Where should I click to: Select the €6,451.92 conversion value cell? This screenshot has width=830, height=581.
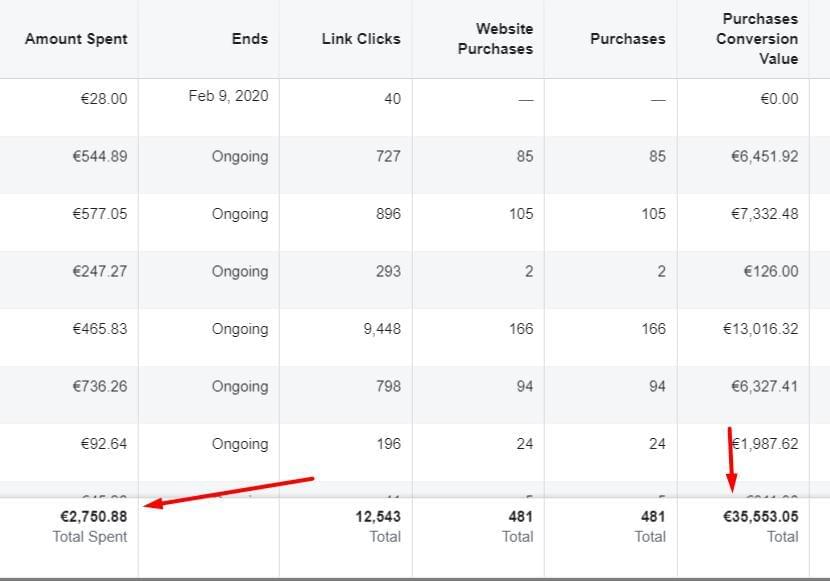[x=760, y=156]
